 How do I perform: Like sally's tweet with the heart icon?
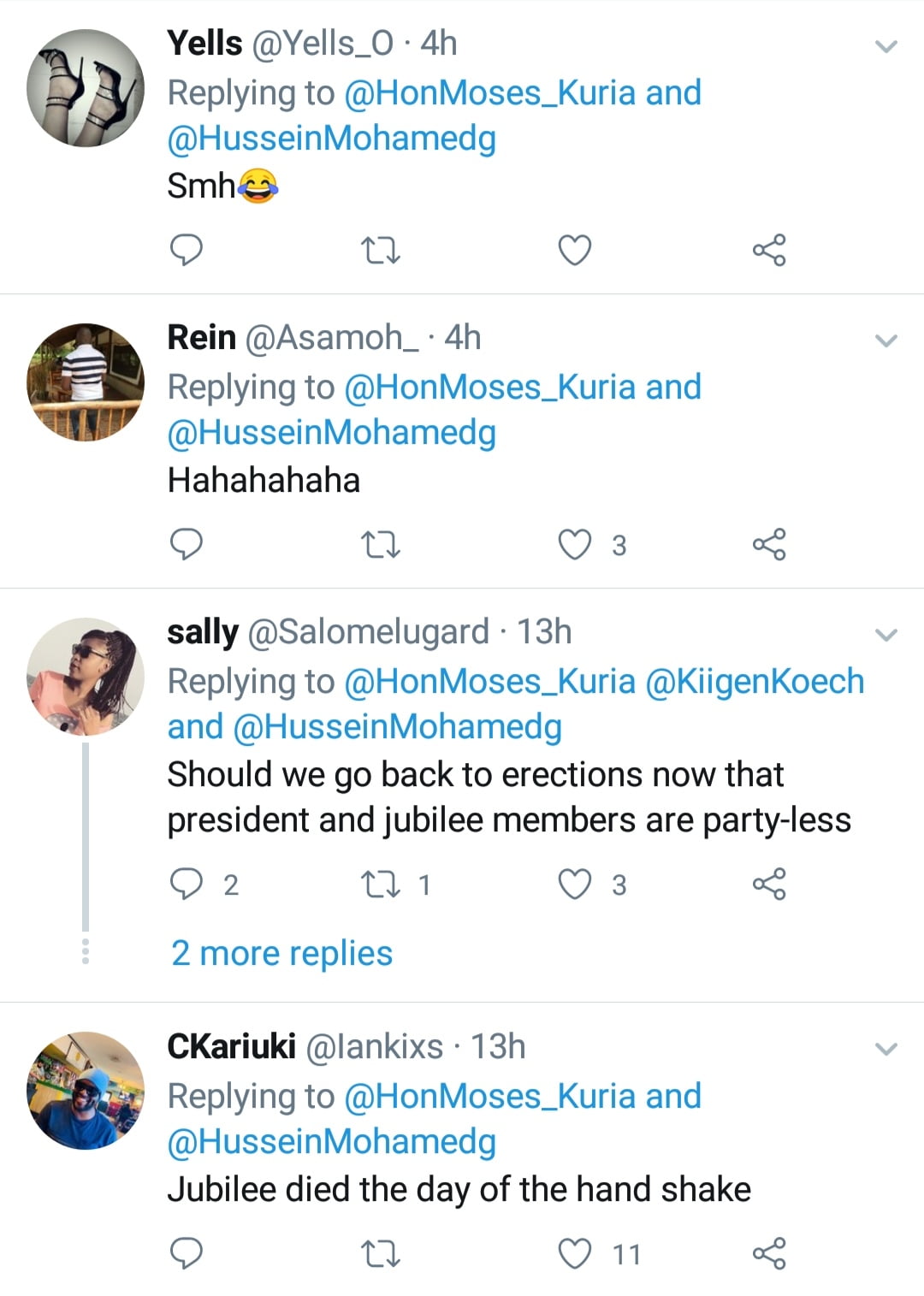575,885
